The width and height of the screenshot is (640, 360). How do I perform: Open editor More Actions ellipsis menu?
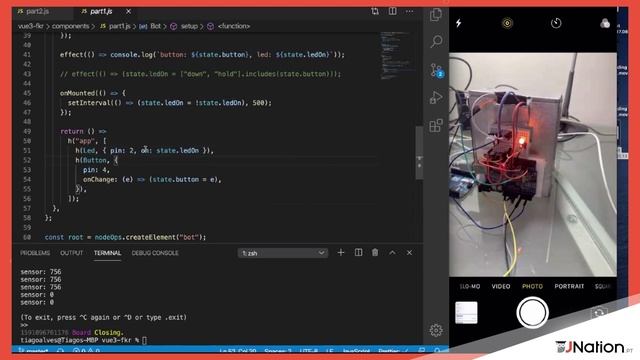[409, 11]
